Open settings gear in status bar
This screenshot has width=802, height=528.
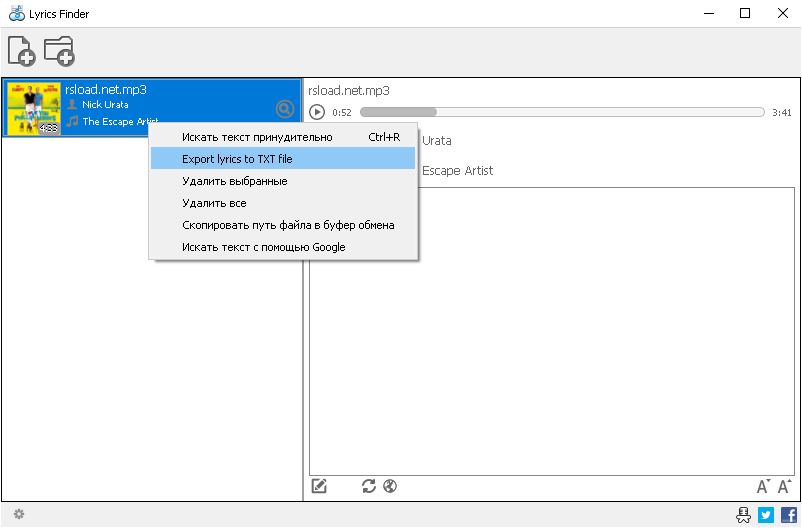coord(19,514)
